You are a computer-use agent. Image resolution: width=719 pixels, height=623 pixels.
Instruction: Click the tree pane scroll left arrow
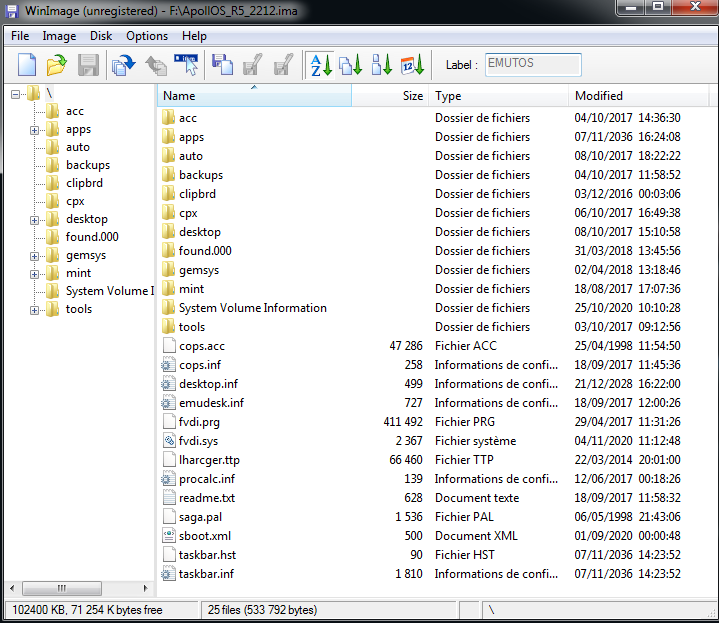(12, 588)
